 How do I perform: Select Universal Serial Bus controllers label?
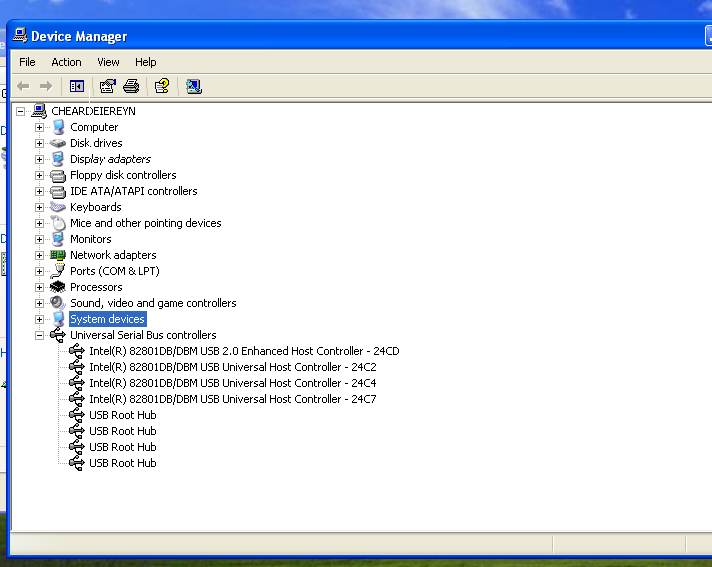tap(143, 335)
